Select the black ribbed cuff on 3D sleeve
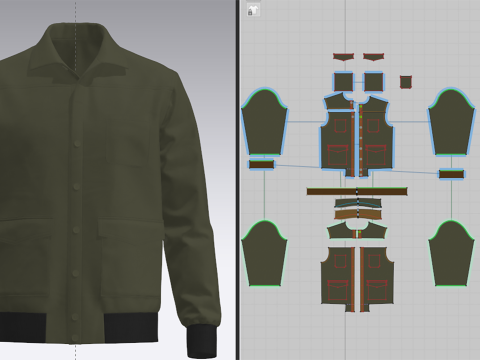 pos(202,342)
